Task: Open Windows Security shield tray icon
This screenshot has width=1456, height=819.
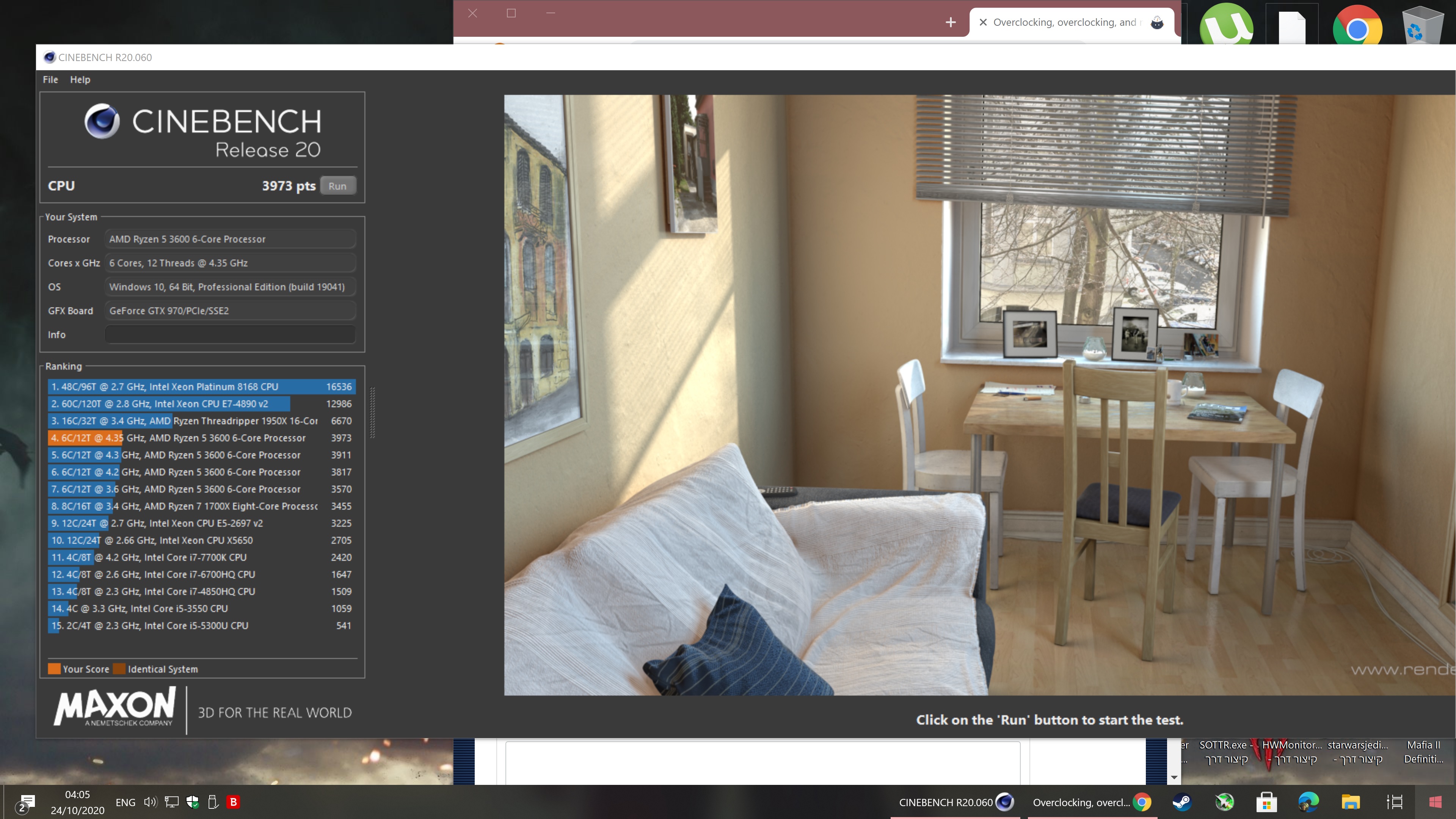Action: coord(193,802)
